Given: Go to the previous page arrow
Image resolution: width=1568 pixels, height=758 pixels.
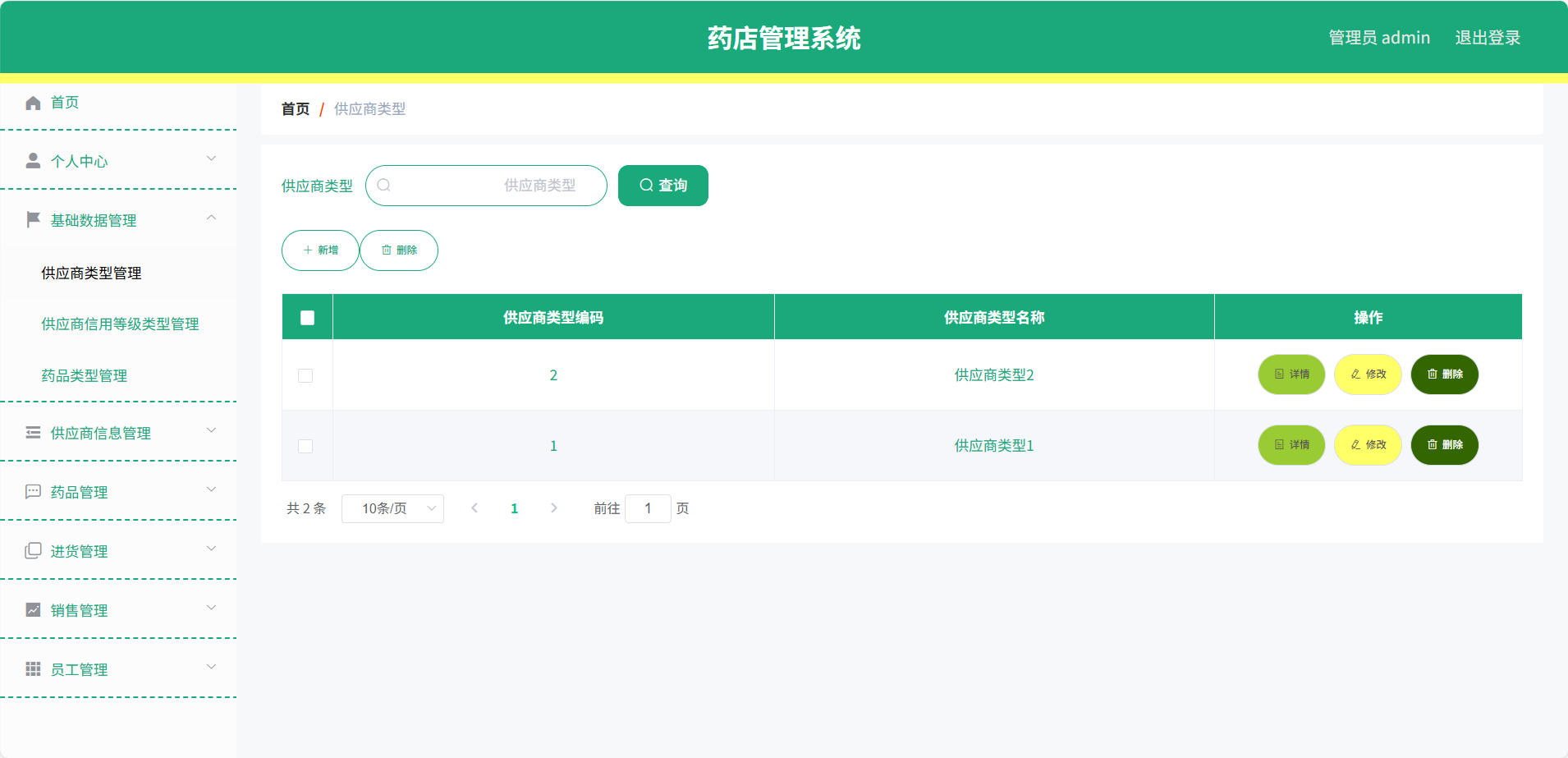Looking at the screenshot, I should 475,508.
